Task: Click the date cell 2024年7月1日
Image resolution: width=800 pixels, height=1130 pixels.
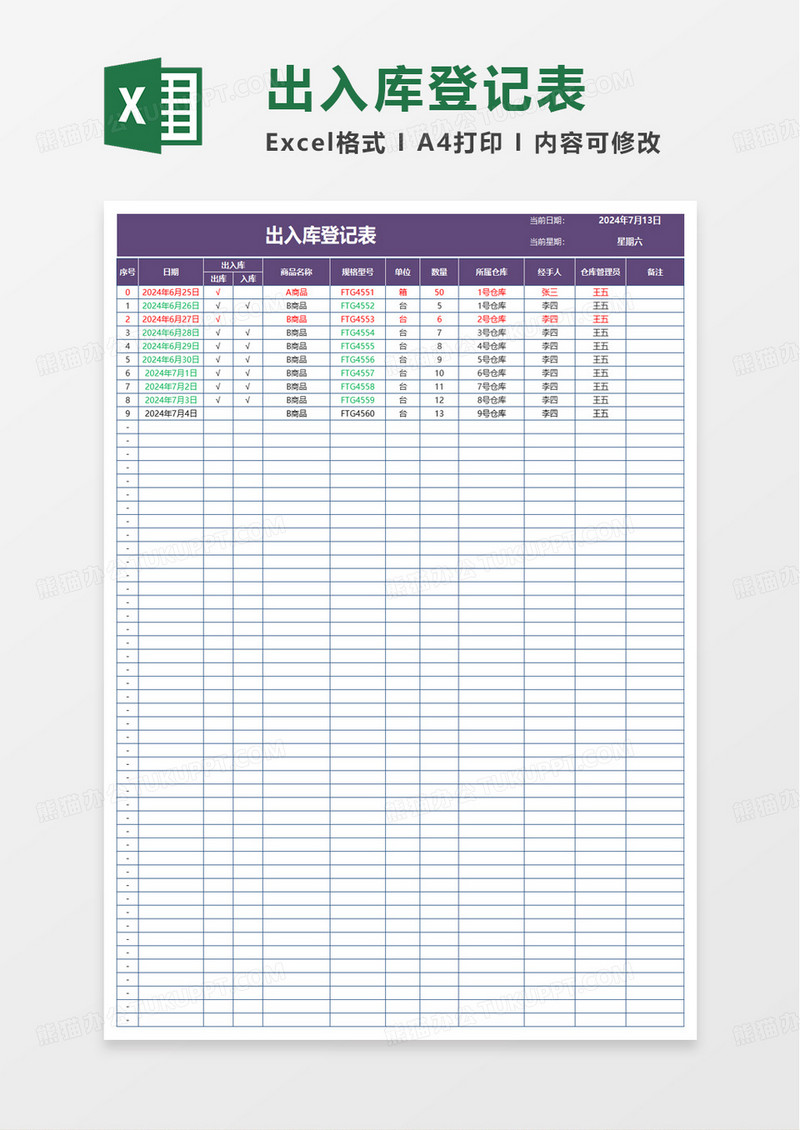Action: click(171, 373)
